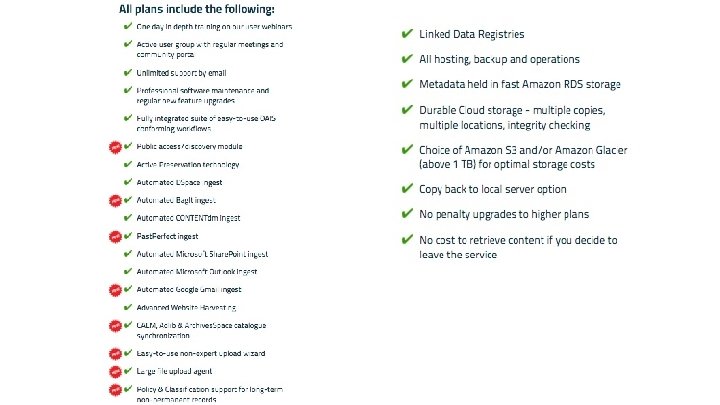Click the checkmark next to Unlimited support by email
This screenshot has height=405, width=720.
[x=128, y=73]
